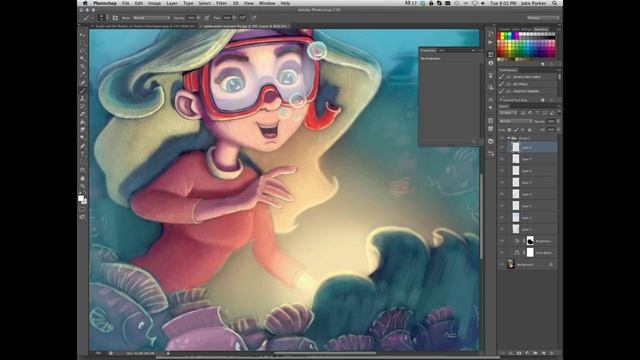Click the Add layer mask icon
The height and width of the screenshot is (360, 640).
click(x=519, y=353)
